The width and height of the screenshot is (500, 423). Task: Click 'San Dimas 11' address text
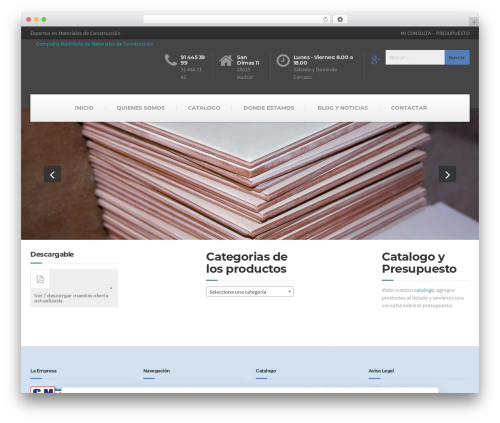[248, 60]
